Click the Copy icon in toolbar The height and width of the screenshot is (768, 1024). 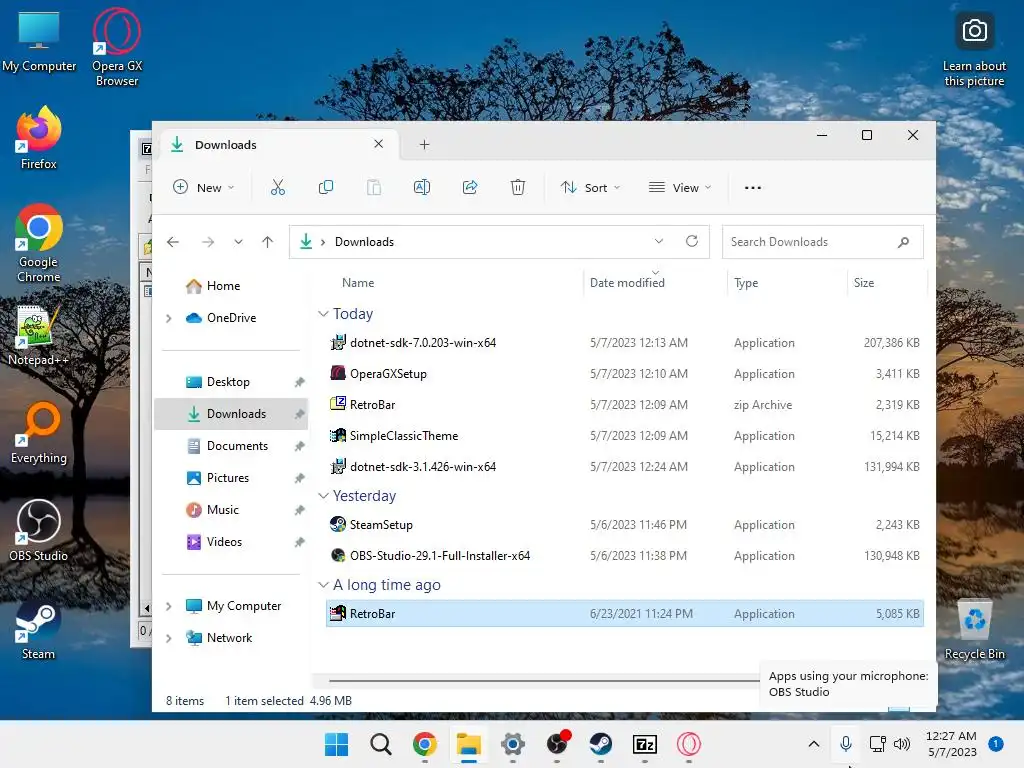coord(325,187)
